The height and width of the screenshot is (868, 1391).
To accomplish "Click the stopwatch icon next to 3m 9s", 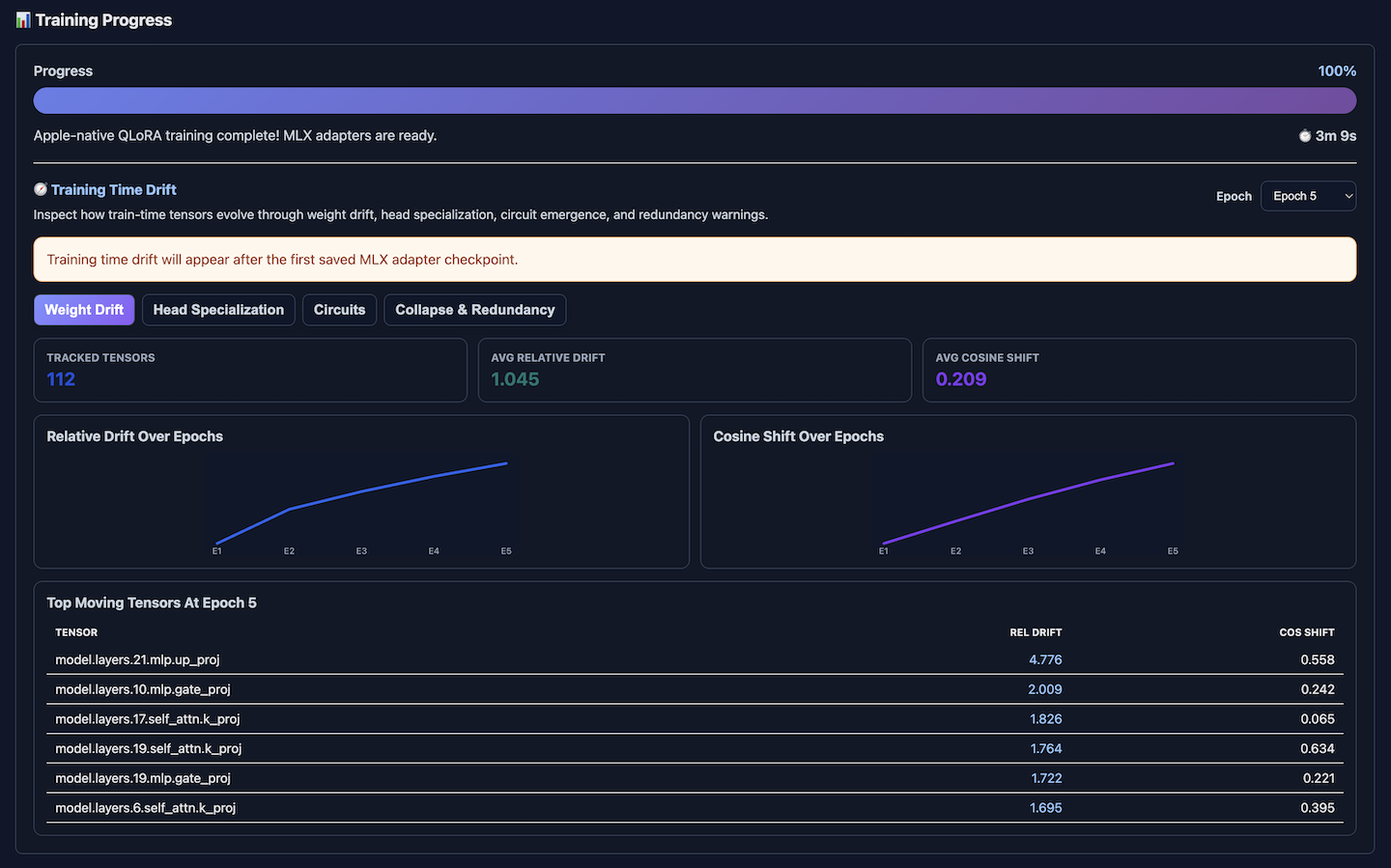I will click(1305, 136).
